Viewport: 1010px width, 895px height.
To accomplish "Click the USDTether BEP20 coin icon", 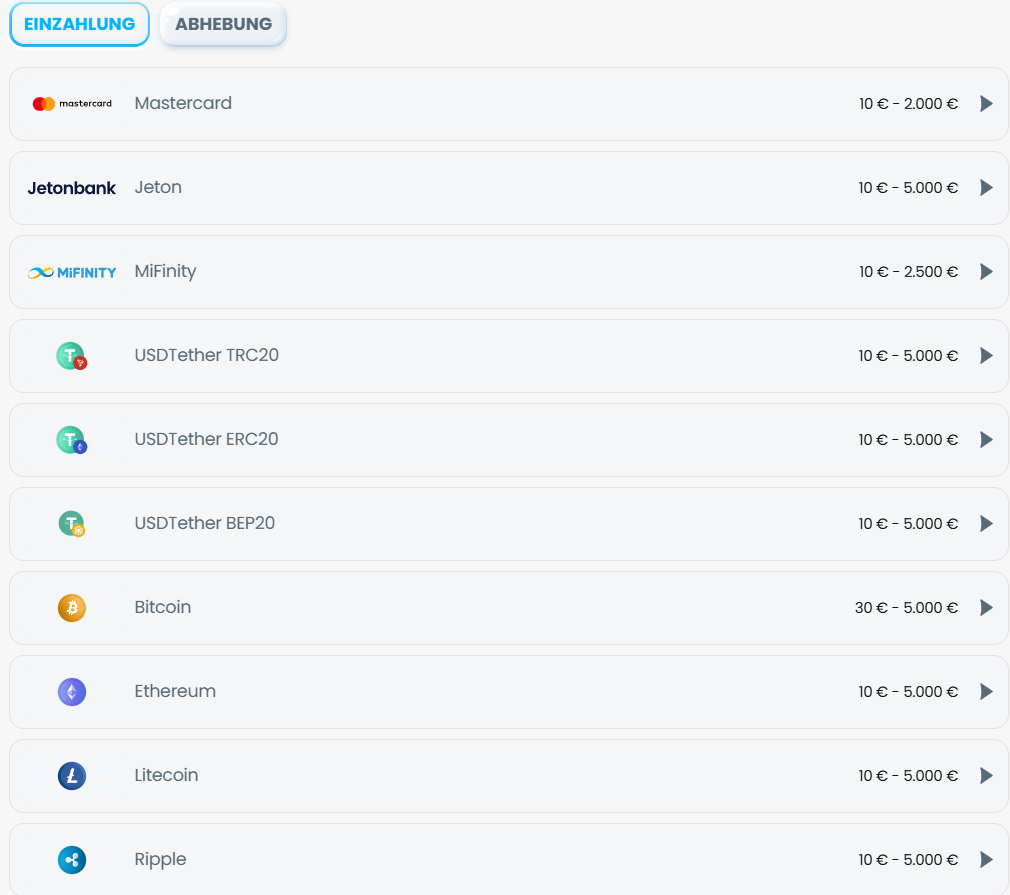I will tap(71, 524).
